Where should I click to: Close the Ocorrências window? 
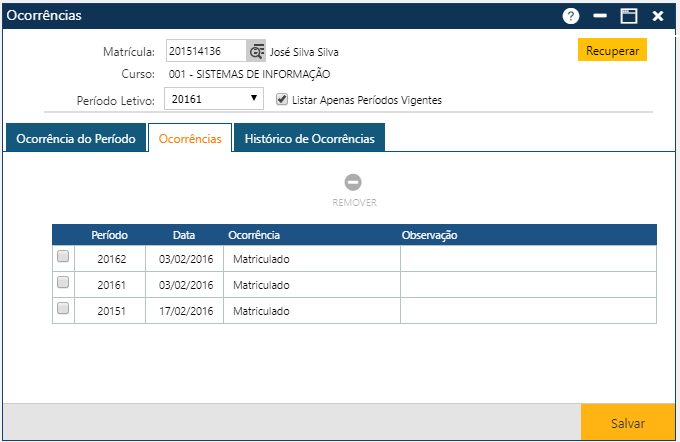click(658, 16)
